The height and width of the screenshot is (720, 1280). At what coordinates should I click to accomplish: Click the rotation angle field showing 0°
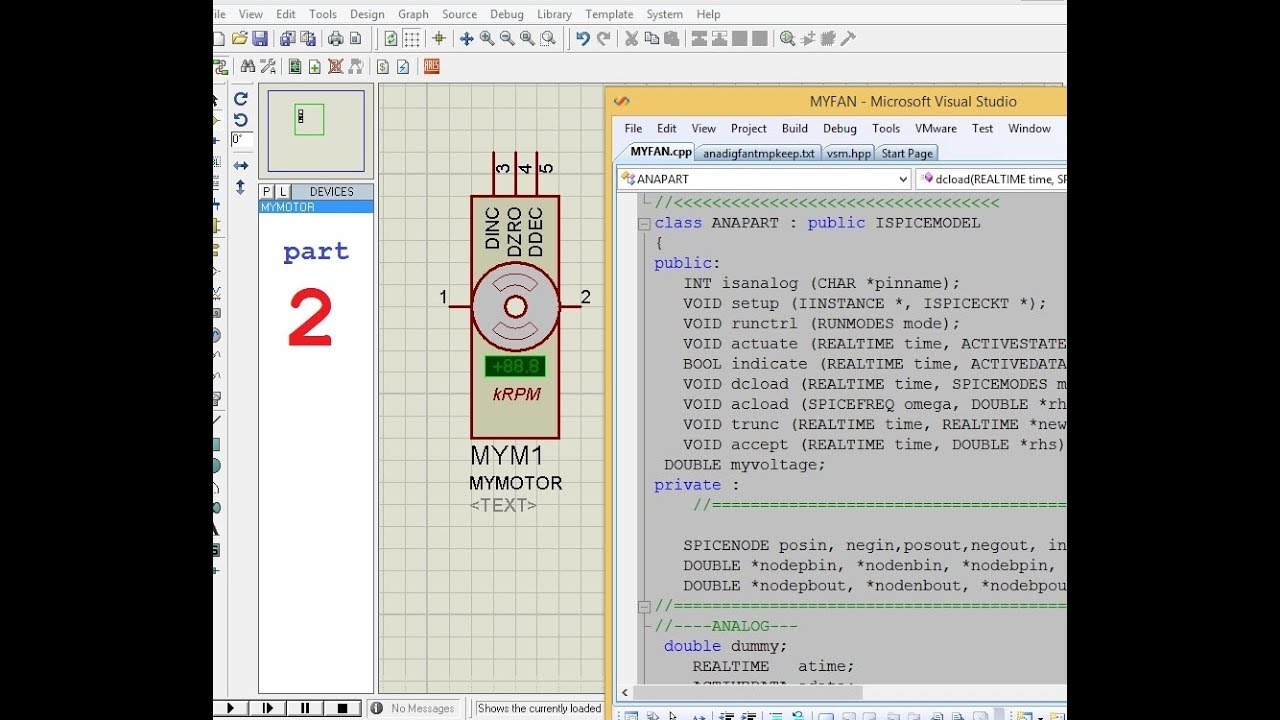(241, 139)
